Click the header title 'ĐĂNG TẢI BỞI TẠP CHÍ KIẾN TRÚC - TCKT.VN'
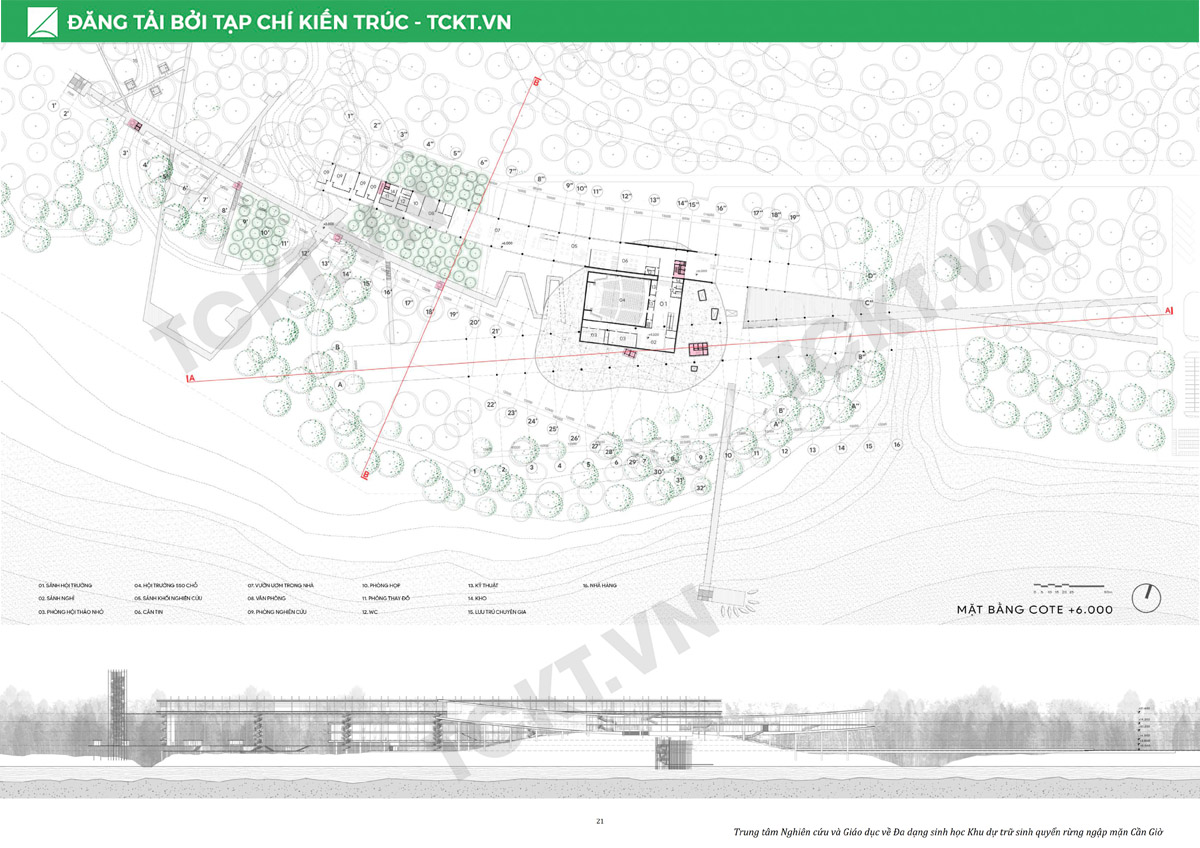The width and height of the screenshot is (1200, 848). 288,22
